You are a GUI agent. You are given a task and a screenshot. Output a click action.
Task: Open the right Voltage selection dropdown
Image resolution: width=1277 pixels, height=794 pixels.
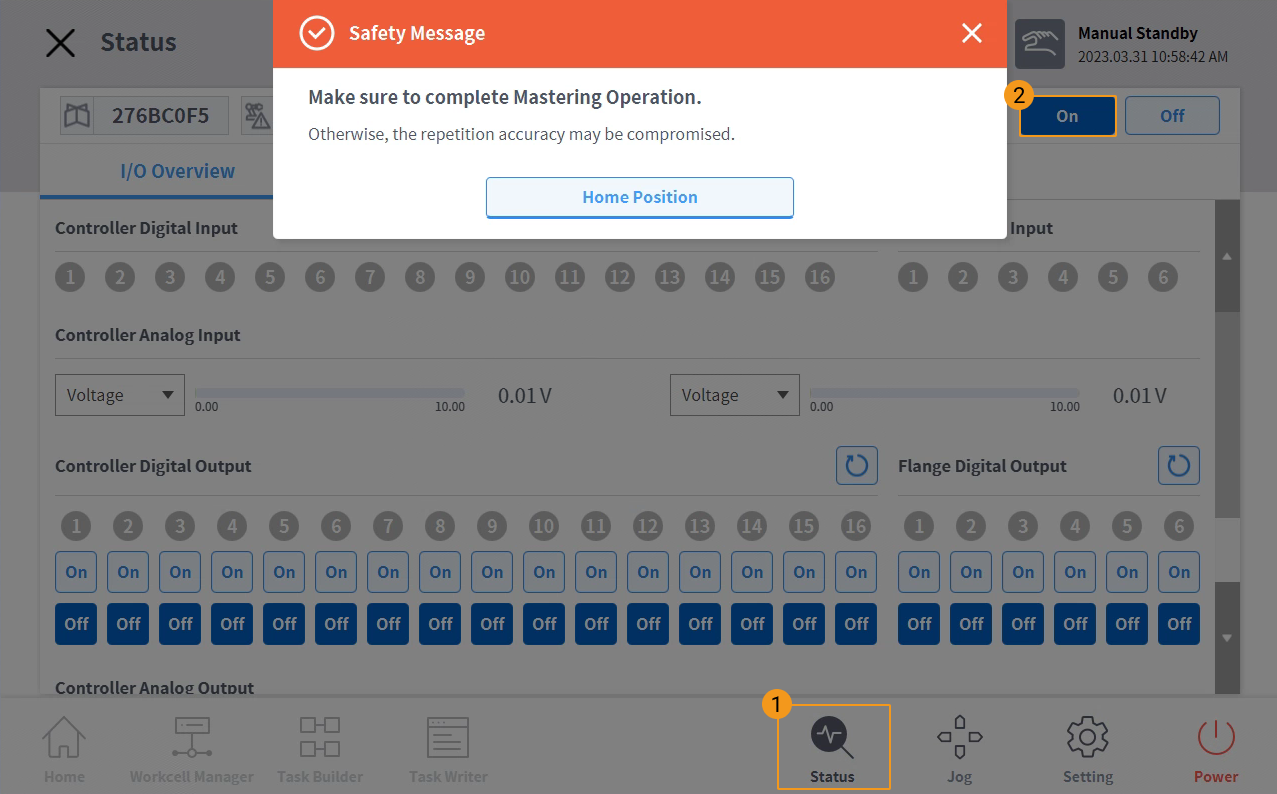[x=734, y=395]
